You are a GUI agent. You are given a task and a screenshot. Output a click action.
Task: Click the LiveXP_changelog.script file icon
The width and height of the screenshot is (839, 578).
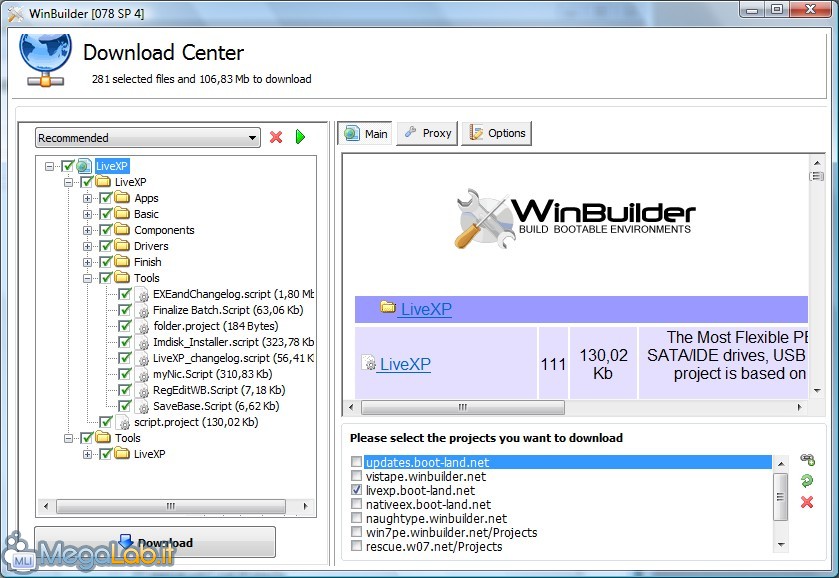[142, 359]
